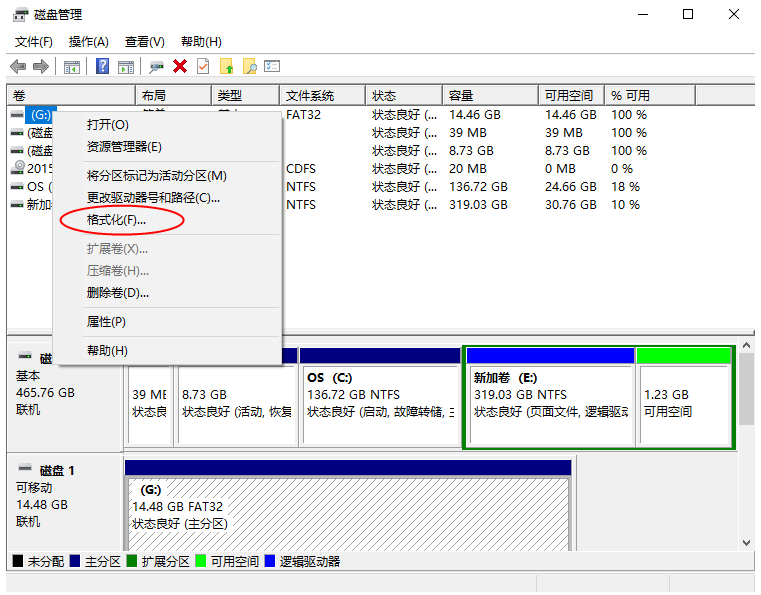Click the back arrow toolbar icon

point(18,67)
